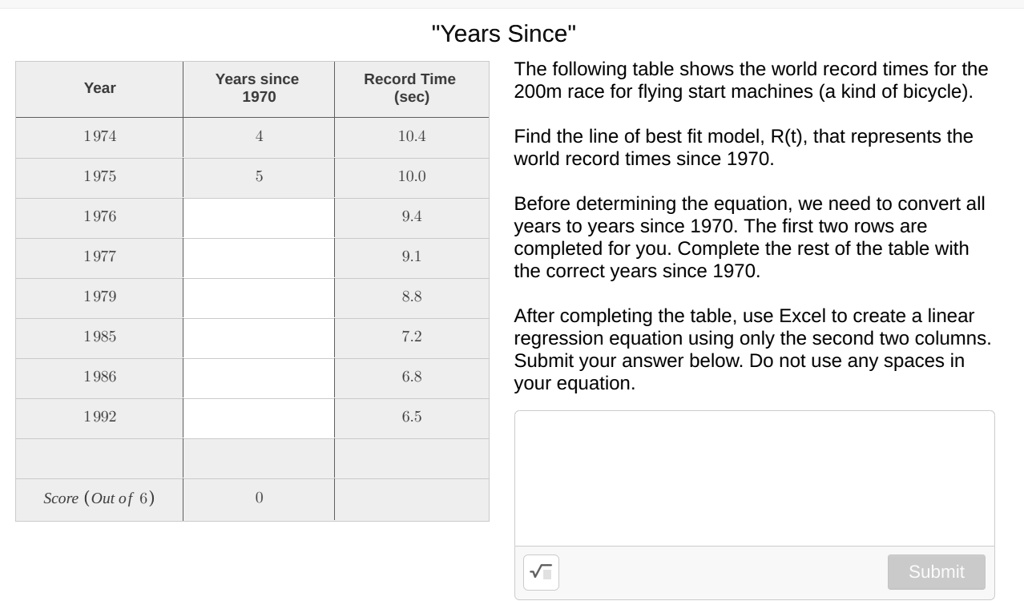Image resolution: width=1024 pixels, height=601 pixels.
Task: Click the Year column header
Action: 98,88
